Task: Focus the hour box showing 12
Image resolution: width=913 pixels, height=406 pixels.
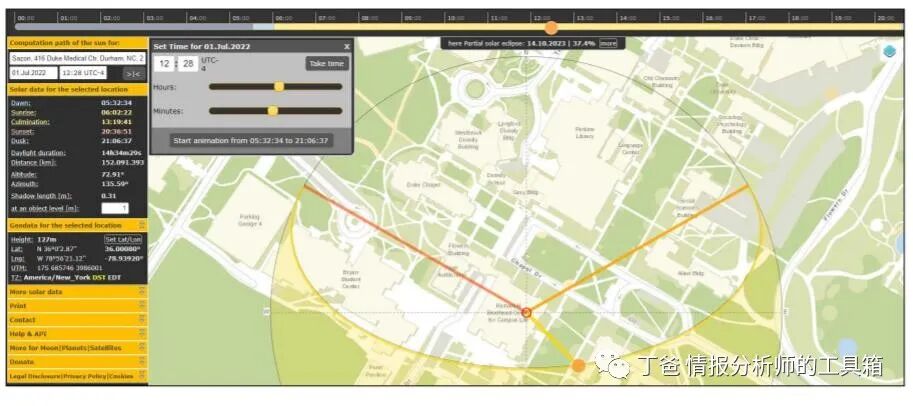Action: 164,63
